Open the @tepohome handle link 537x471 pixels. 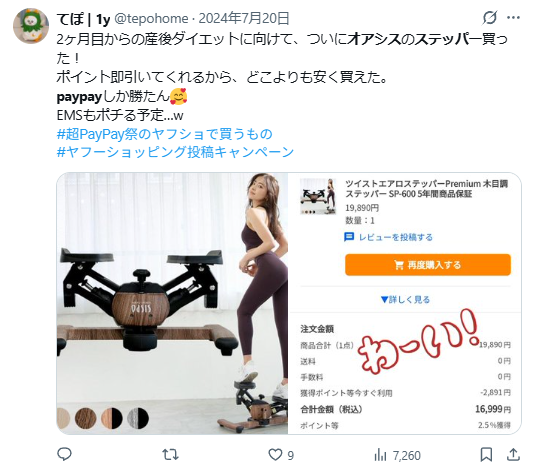151,18
